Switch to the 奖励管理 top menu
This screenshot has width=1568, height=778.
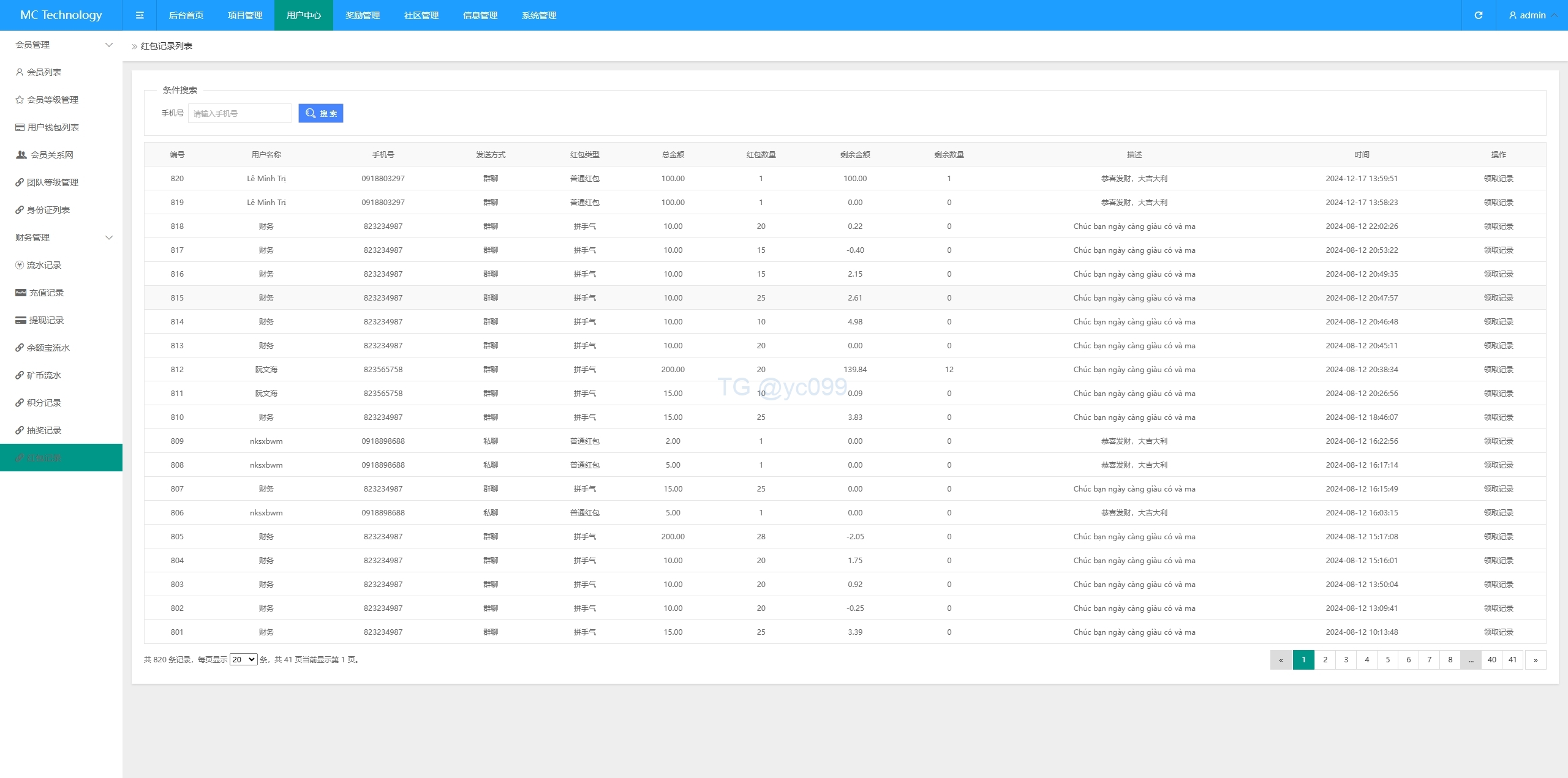point(363,15)
